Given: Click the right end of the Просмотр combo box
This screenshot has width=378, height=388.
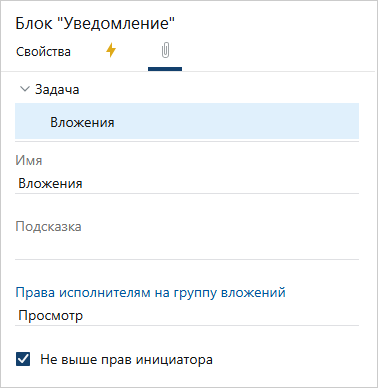Looking at the screenshot, I should 352,315.
